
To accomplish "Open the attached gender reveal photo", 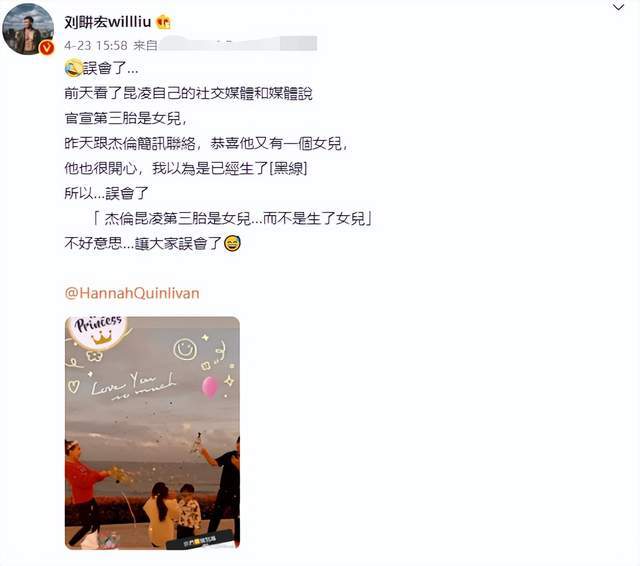I will pos(152,433).
